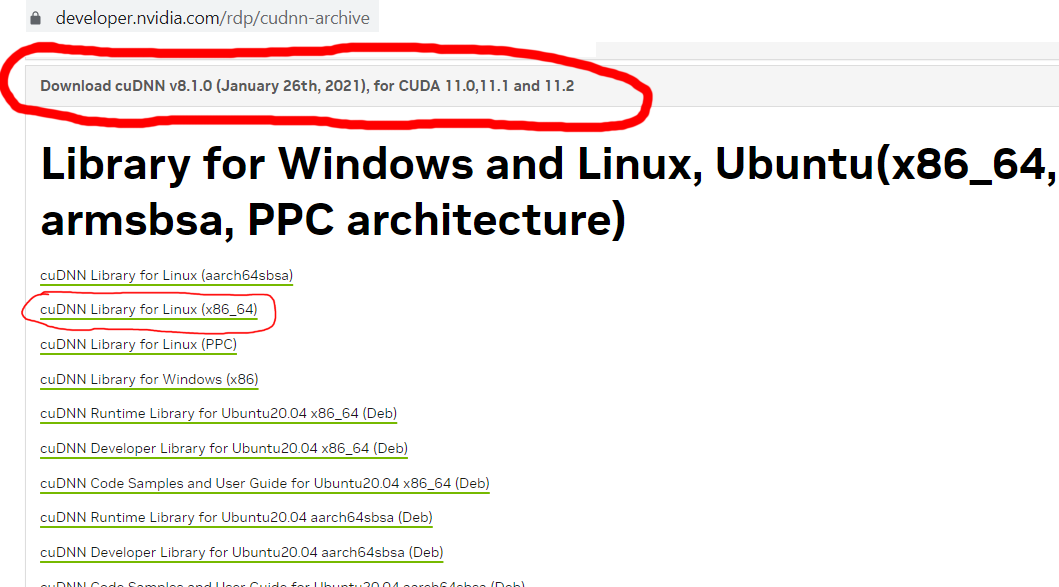Download cuDNN Developer Library Ubuntu20.04 aarch64sbsa Deb
This screenshot has width=1059, height=587.
point(242,553)
